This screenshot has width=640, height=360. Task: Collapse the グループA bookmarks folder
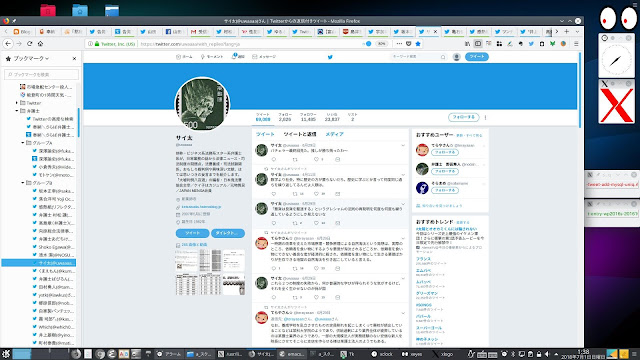(22, 143)
